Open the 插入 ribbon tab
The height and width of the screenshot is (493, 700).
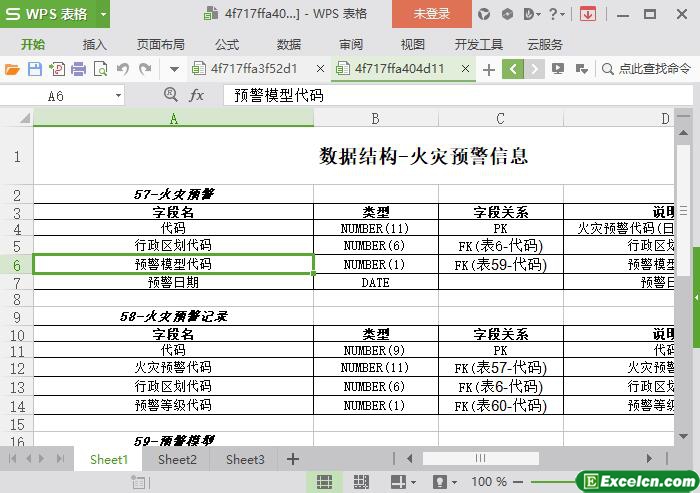pyautogui.click(x=95, y=45)
